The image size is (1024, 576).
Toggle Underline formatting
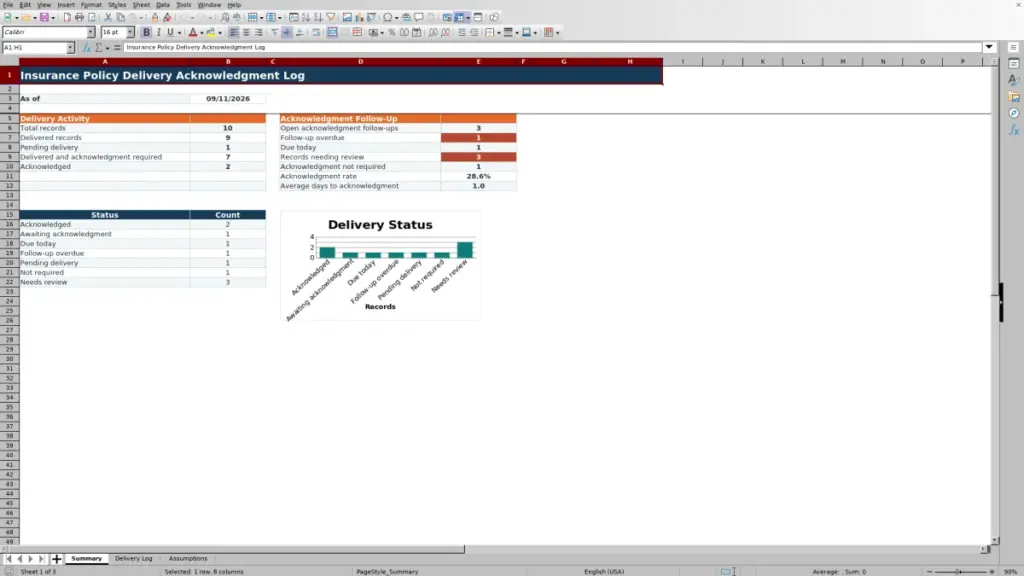[170, 33]
